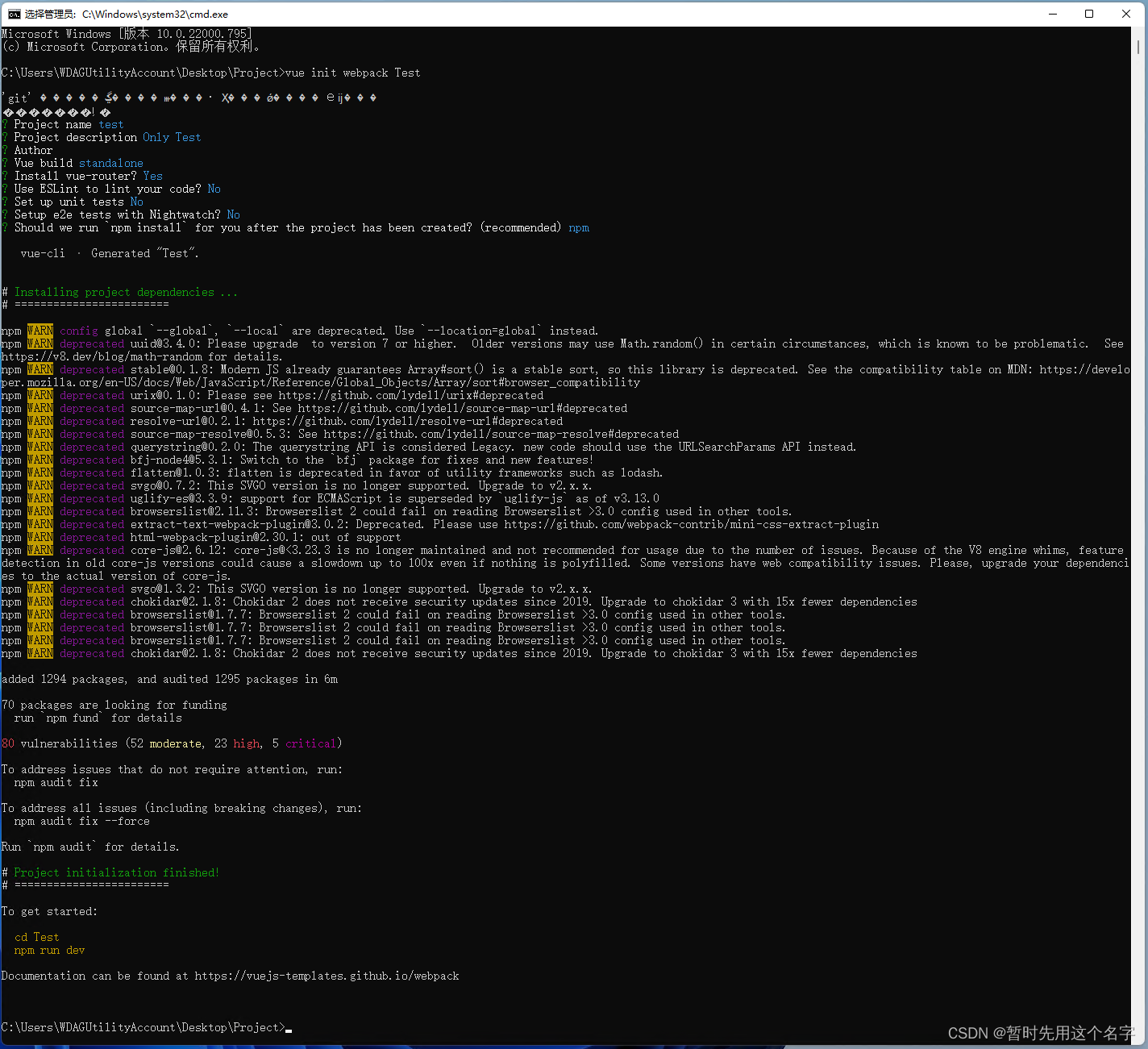Click 'npm audit fix --force' command text
Viewport: 1148px width, 1049px height.
pyautogui.click(x=81, y=821)
